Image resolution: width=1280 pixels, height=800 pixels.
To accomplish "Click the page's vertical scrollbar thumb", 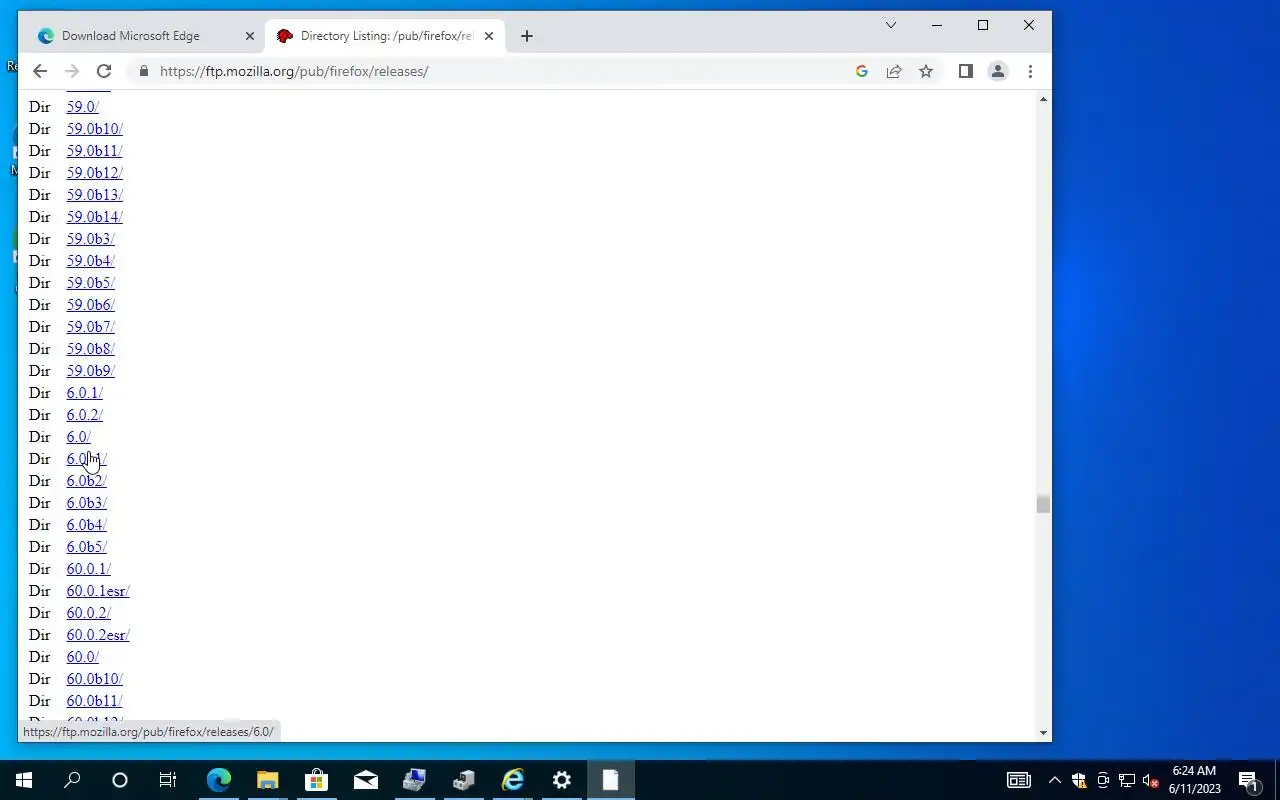I will [x=1043, y=504].
